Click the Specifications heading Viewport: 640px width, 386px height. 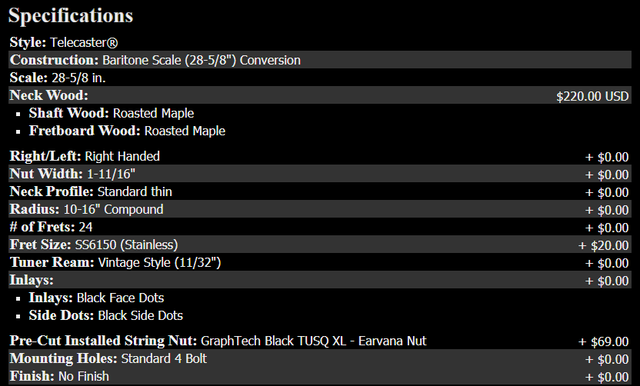click(x=71, y=16)
